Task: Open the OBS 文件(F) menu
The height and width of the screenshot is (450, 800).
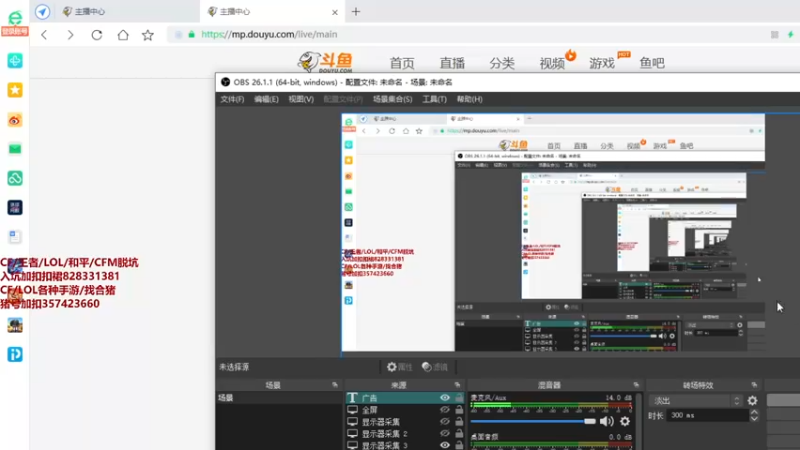Action: point(232,99)
